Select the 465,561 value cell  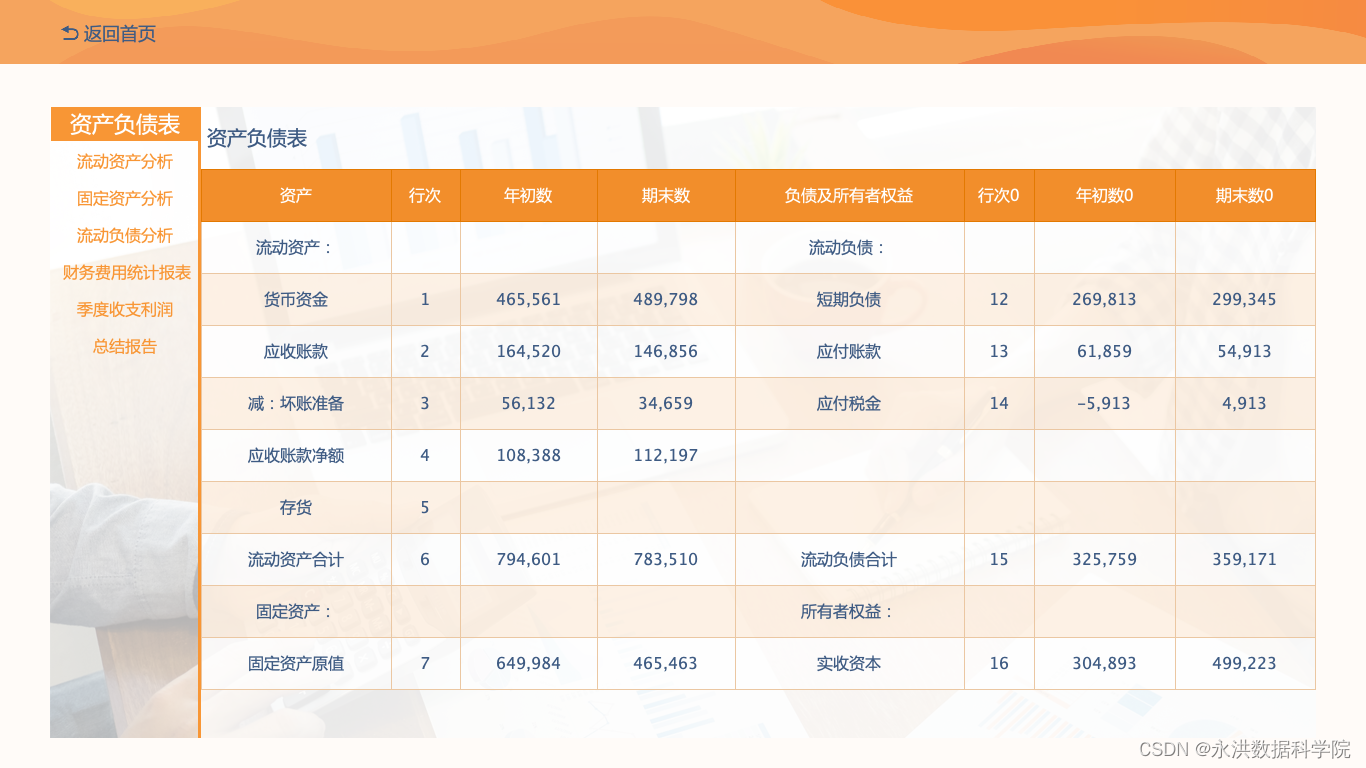click(x=528, y=299)
